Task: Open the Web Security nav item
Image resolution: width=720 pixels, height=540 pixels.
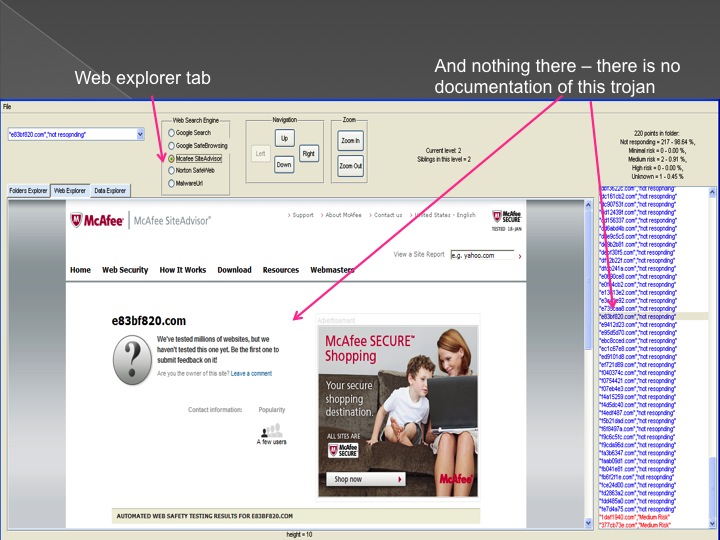Action: point(125,270)
